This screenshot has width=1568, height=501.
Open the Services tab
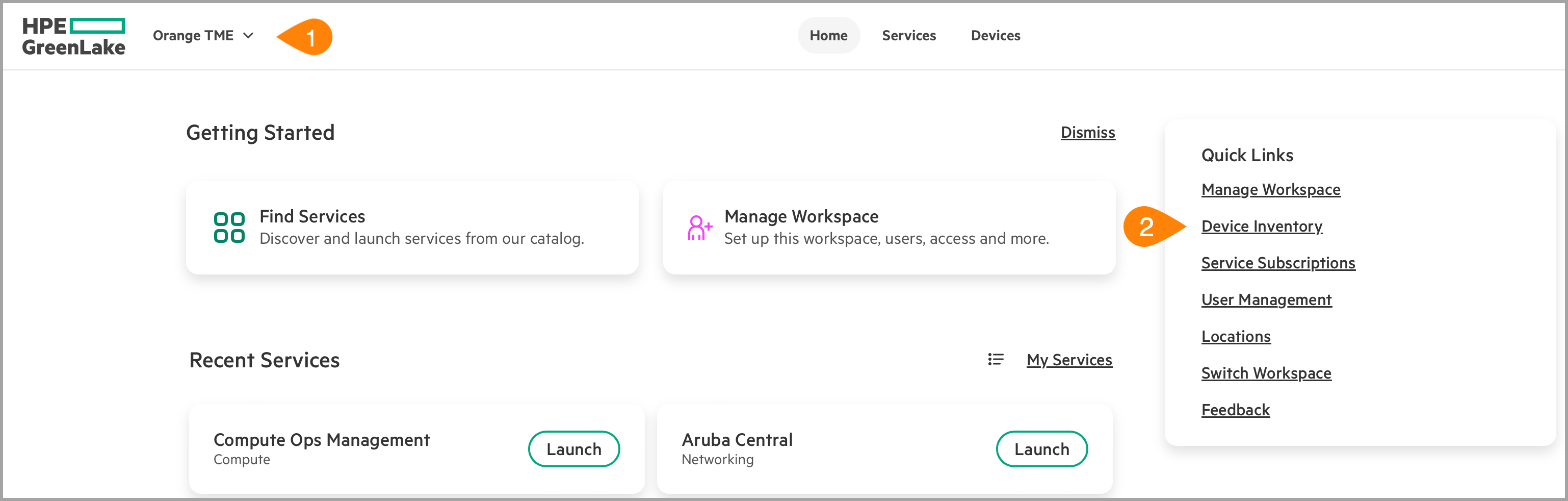908,35
